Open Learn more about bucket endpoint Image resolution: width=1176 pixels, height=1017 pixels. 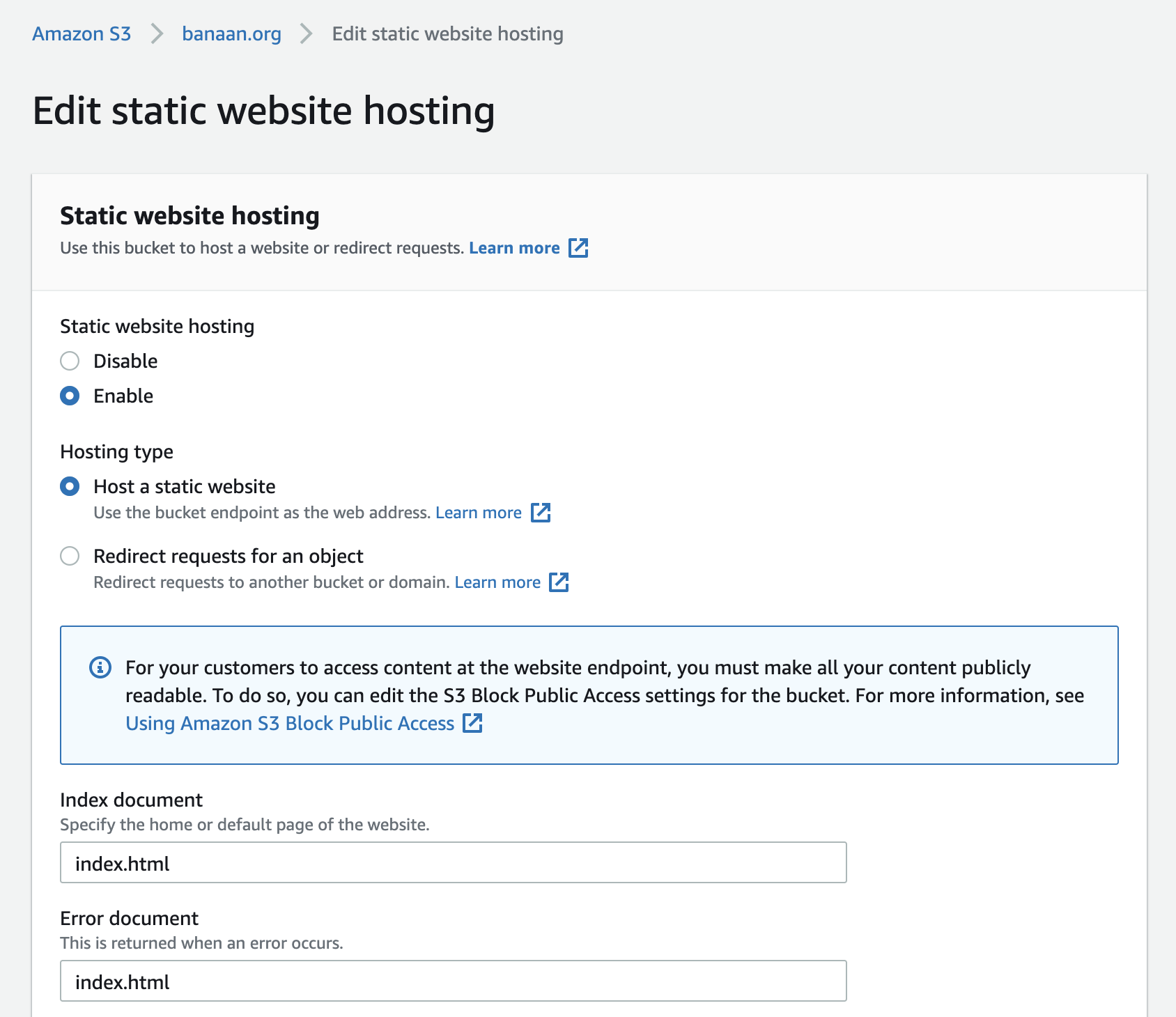point(479,513)
